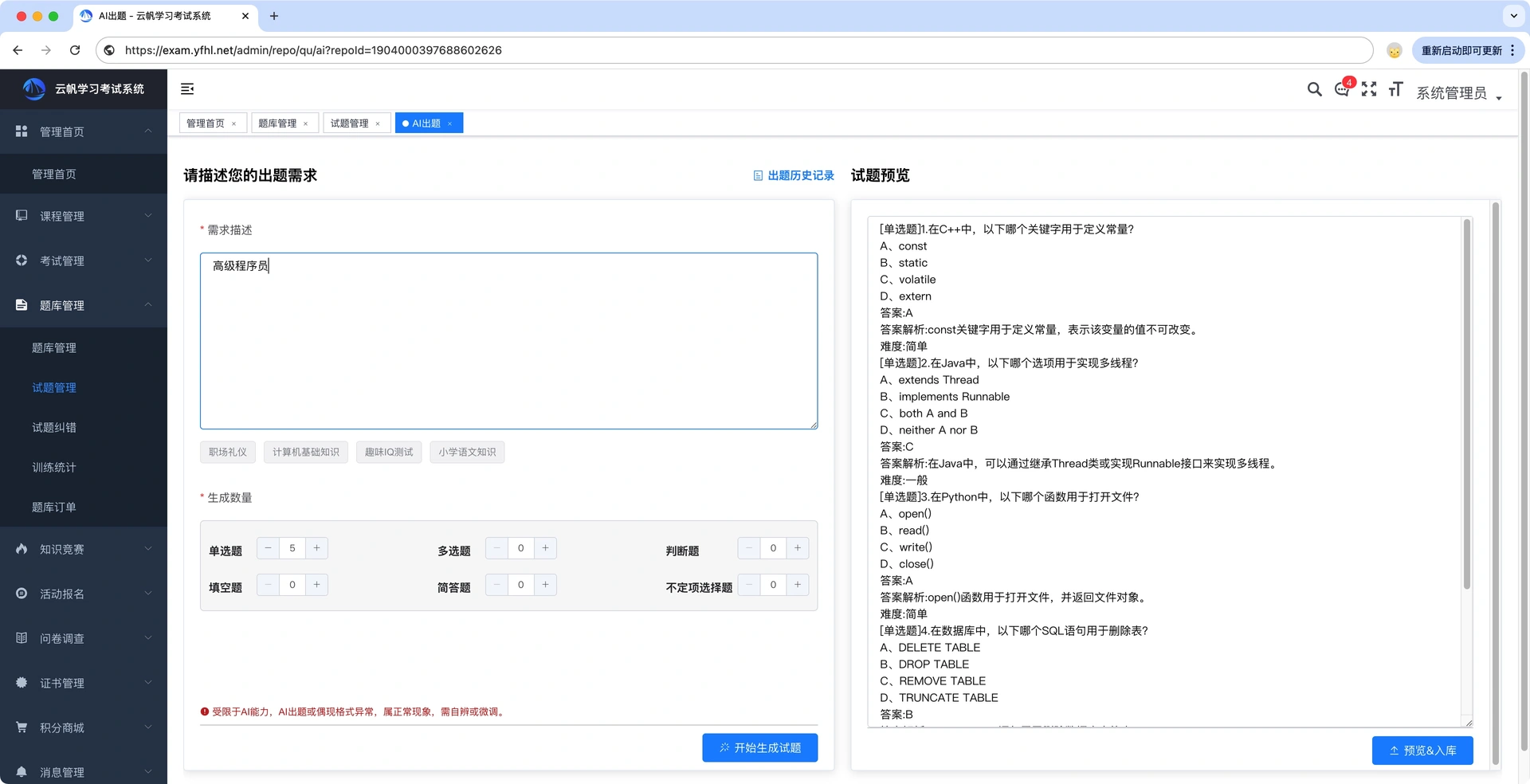Expand the 活动报名 sidebar menu

pyautogui.click(x=84, y=594)
